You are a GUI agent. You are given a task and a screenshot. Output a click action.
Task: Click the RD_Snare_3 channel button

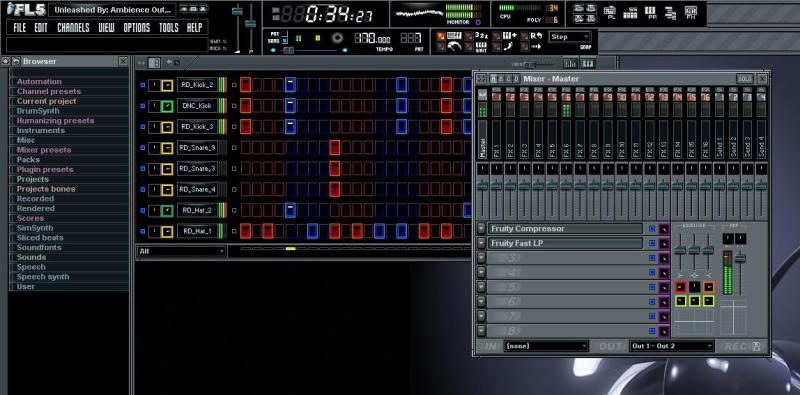point(197,169)
